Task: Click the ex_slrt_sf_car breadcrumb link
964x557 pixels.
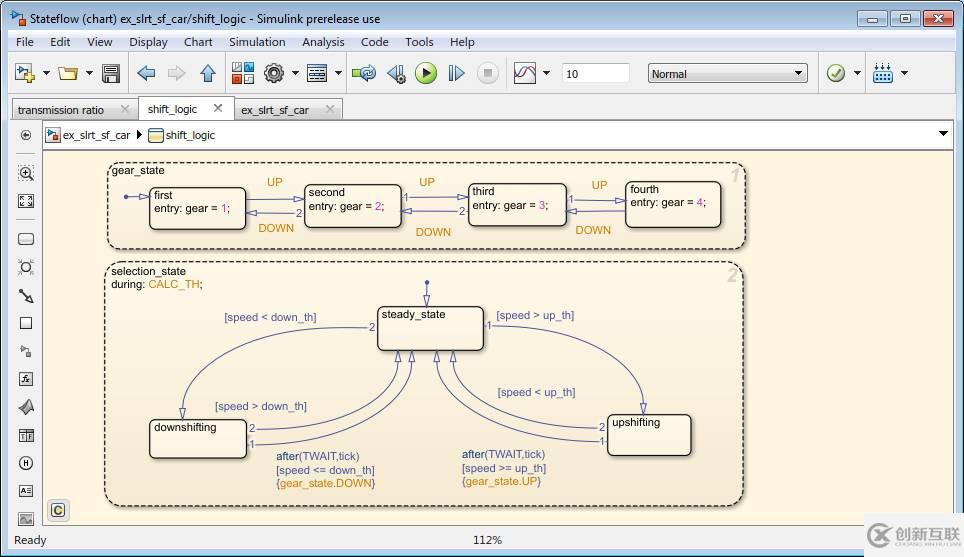Action: click(x=96, y=135)
